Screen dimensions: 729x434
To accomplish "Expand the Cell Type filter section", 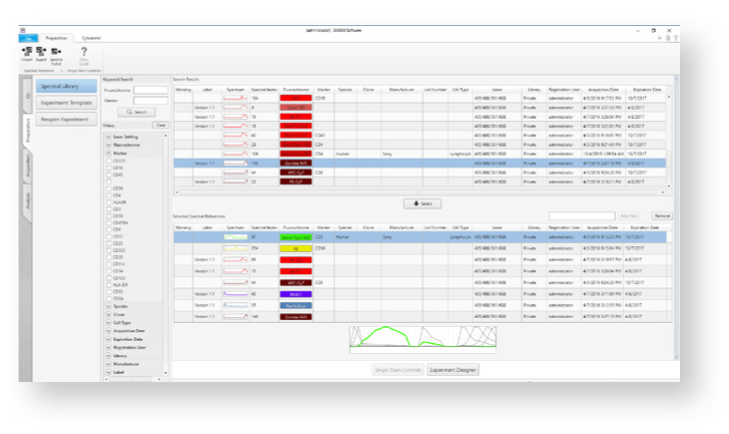I will (107, 322).
